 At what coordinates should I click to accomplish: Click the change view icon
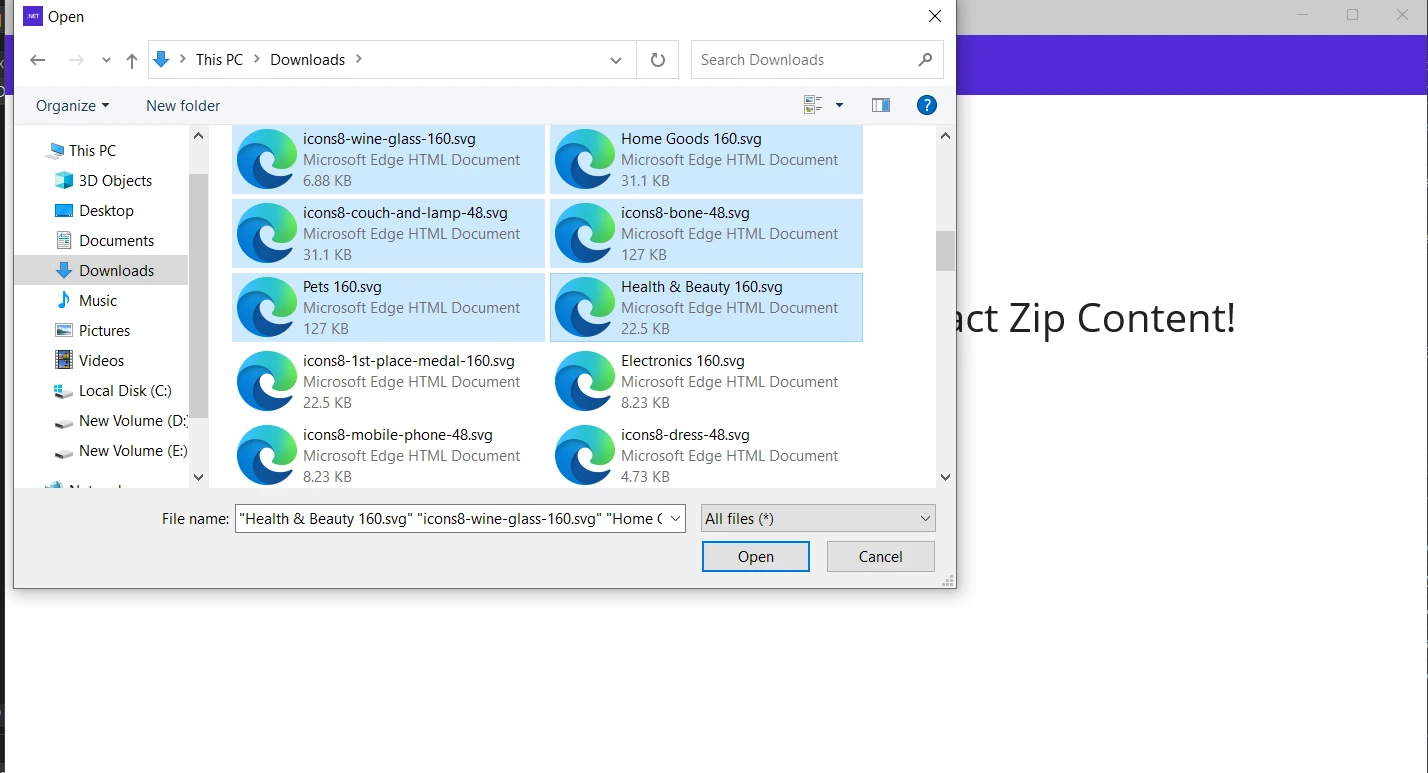coord(813,105)
